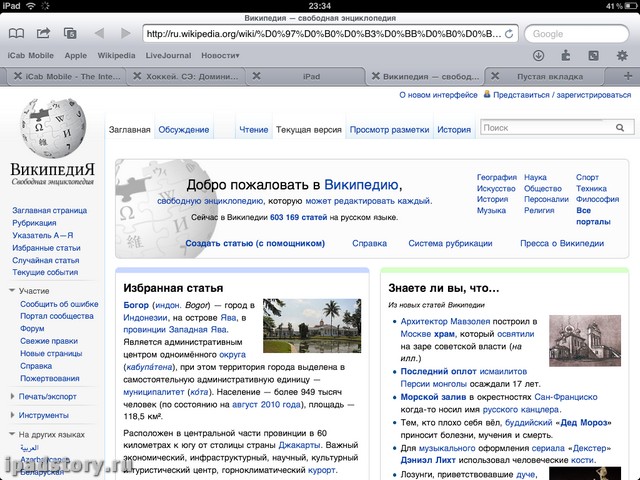Click Представиться / зарегистрироваться link
This screenshot has height=480, width=640.
click(x=562, y=95)
